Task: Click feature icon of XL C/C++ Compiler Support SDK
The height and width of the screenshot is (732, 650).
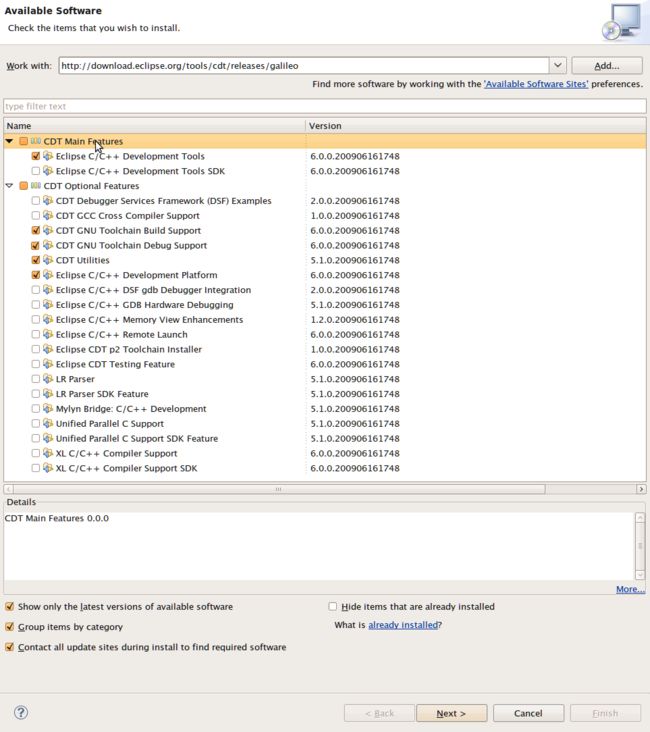Action: pos(48,468)
